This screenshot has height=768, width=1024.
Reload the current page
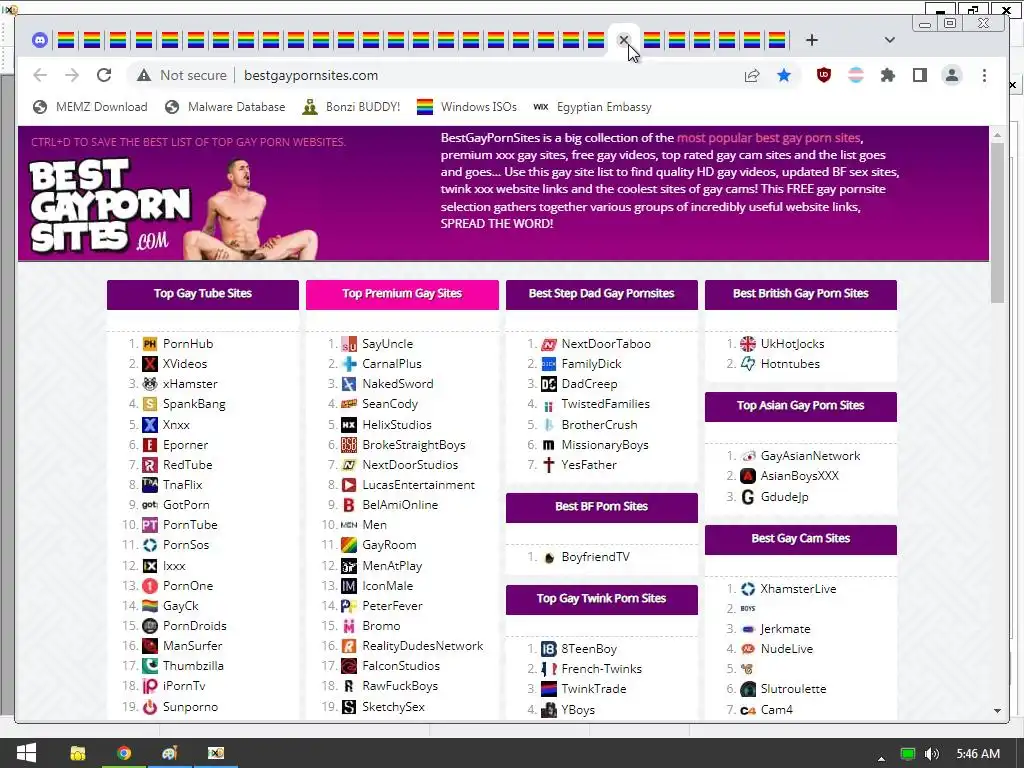[x=104, y=75]
